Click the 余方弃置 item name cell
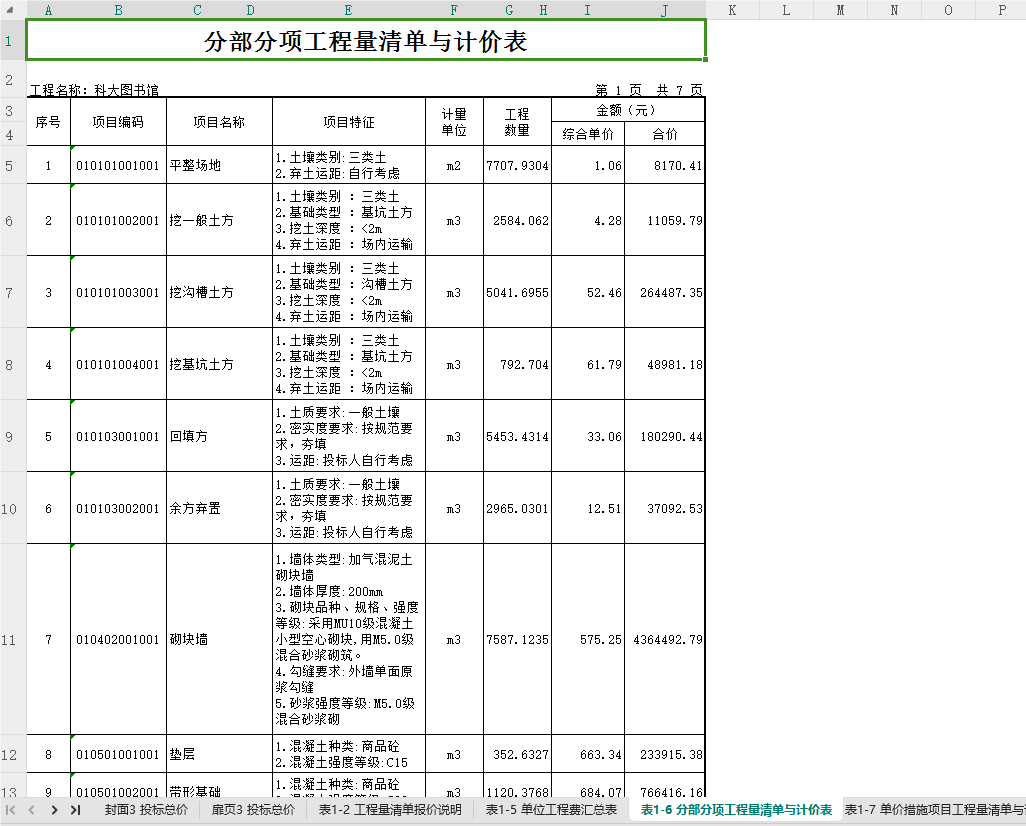The image size is (1026, 826). (x=219, y=508)
